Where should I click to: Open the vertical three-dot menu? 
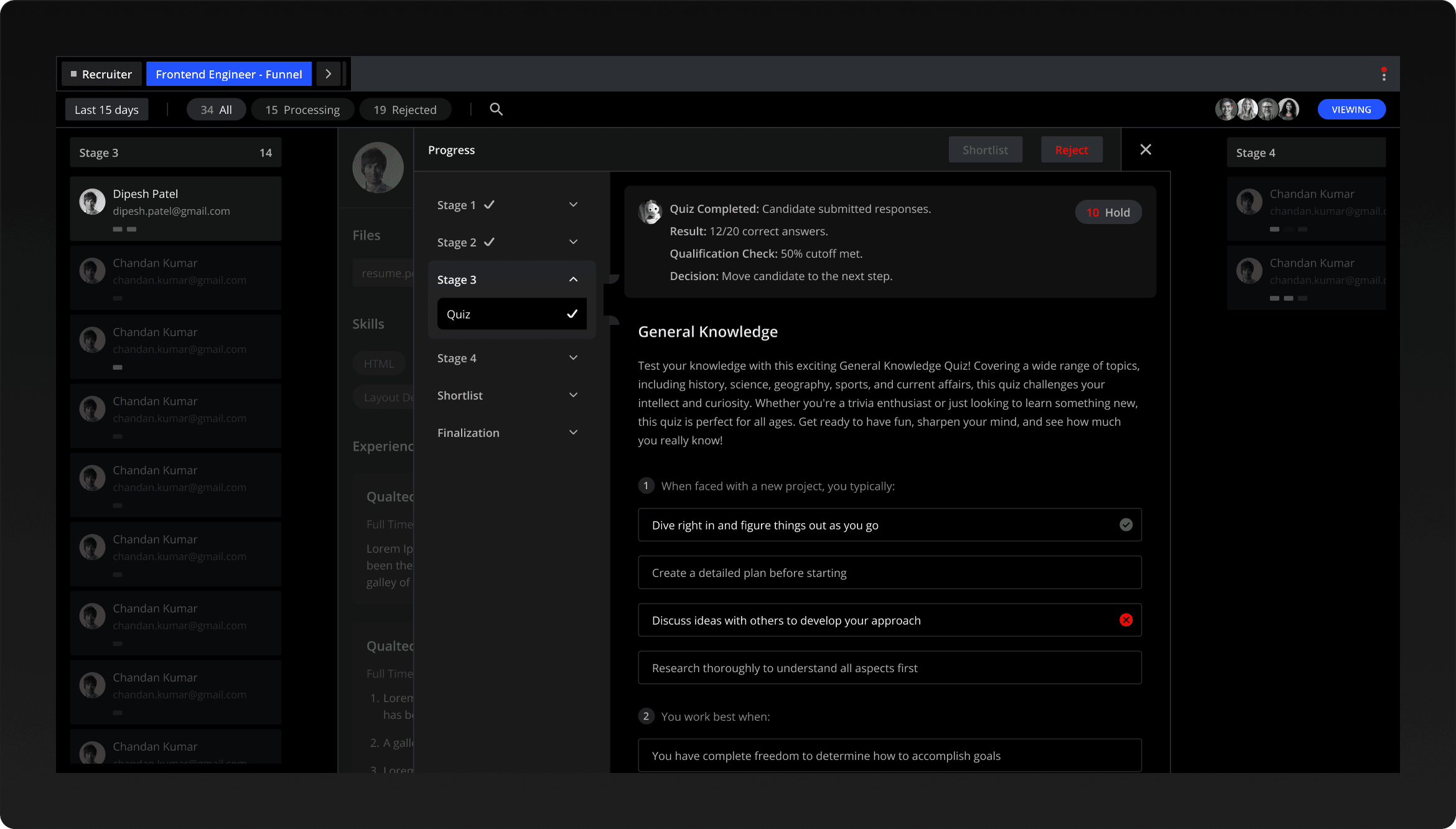(1384, 75)
